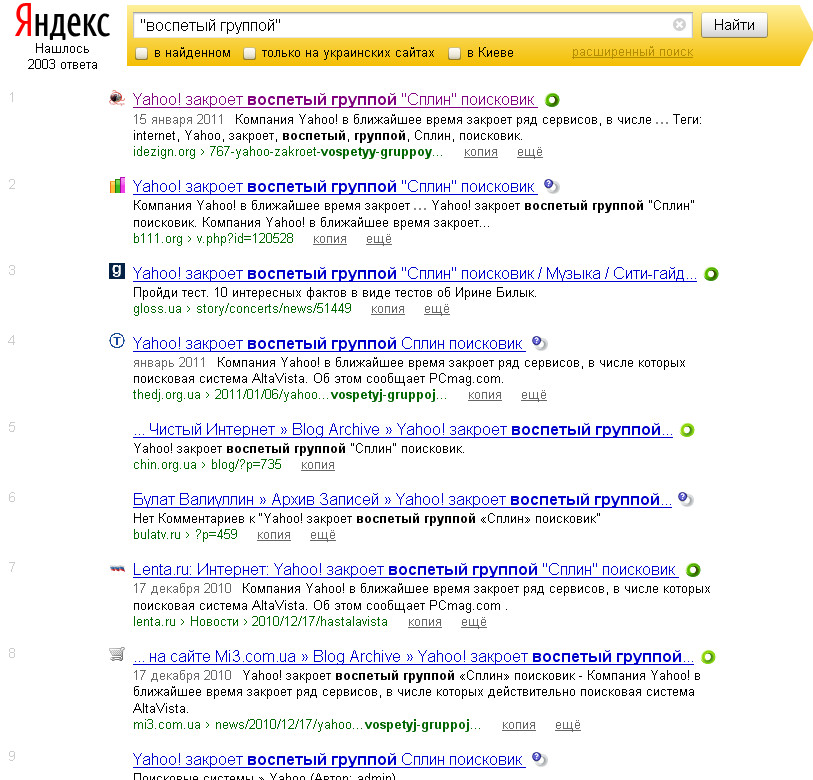Click the thedj.org.ua favicon

(x=117, y=341)
